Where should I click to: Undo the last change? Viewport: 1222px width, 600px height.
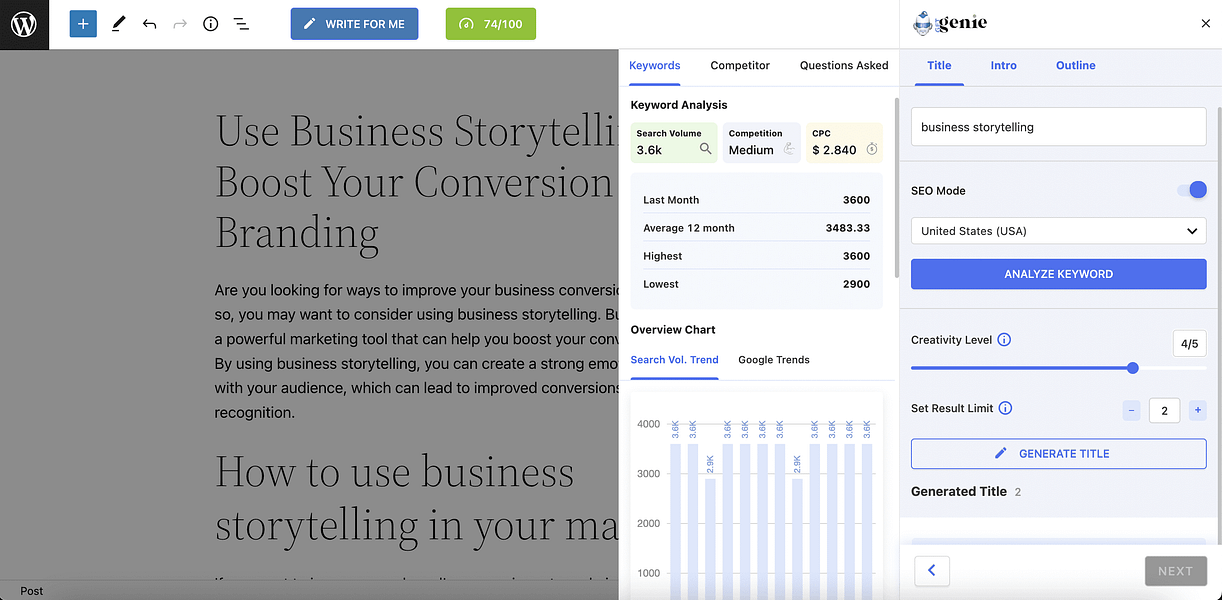pyautogui.click(x=149, y=23)
